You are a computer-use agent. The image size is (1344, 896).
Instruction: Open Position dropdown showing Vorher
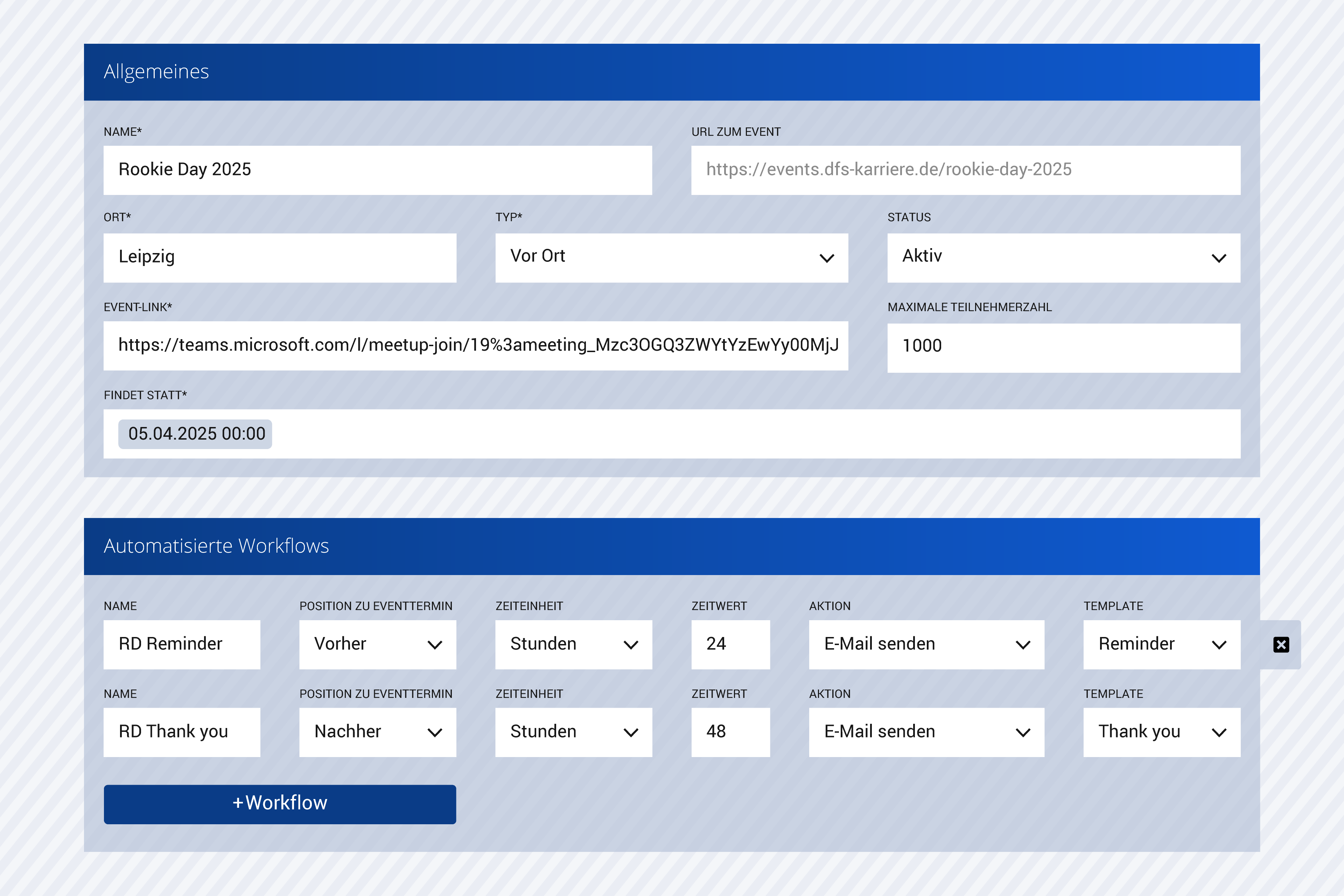click(x=377, y=645)
